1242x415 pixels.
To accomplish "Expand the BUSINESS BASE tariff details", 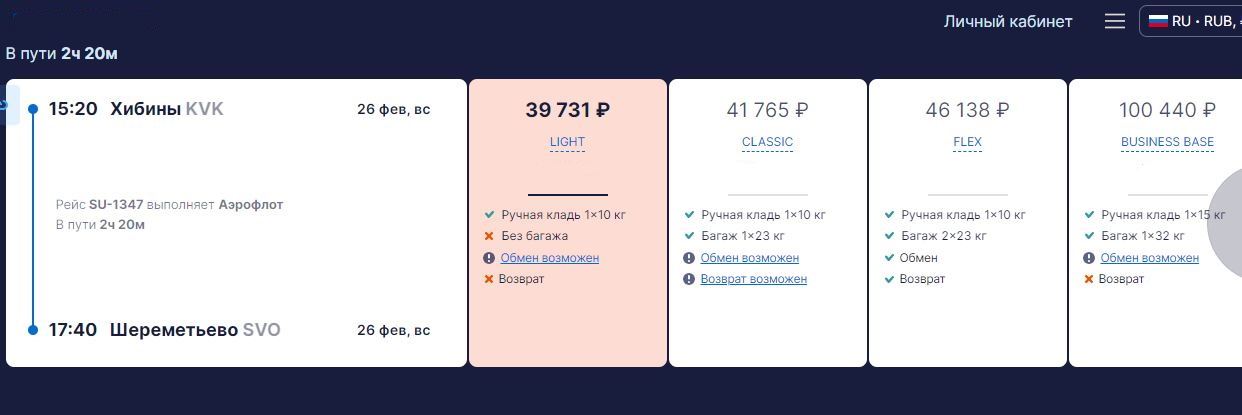I will point(1167,142).
